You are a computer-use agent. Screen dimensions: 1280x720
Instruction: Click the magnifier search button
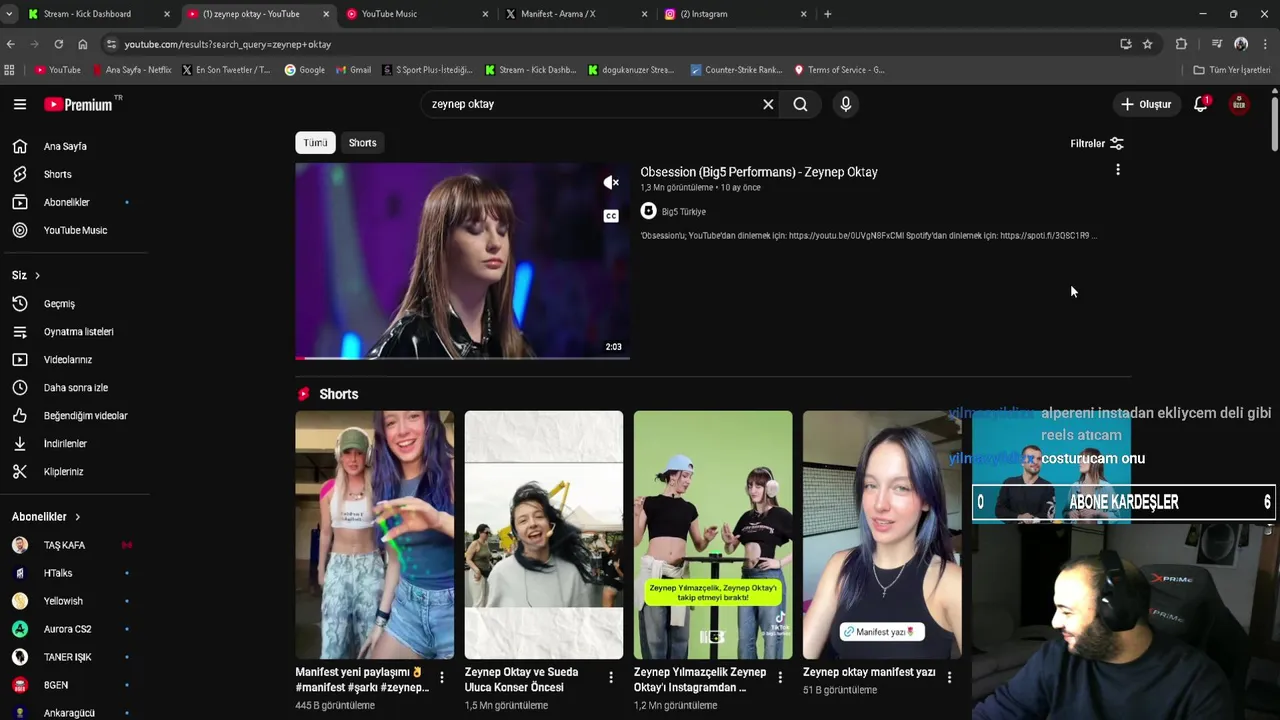[800, 104]
